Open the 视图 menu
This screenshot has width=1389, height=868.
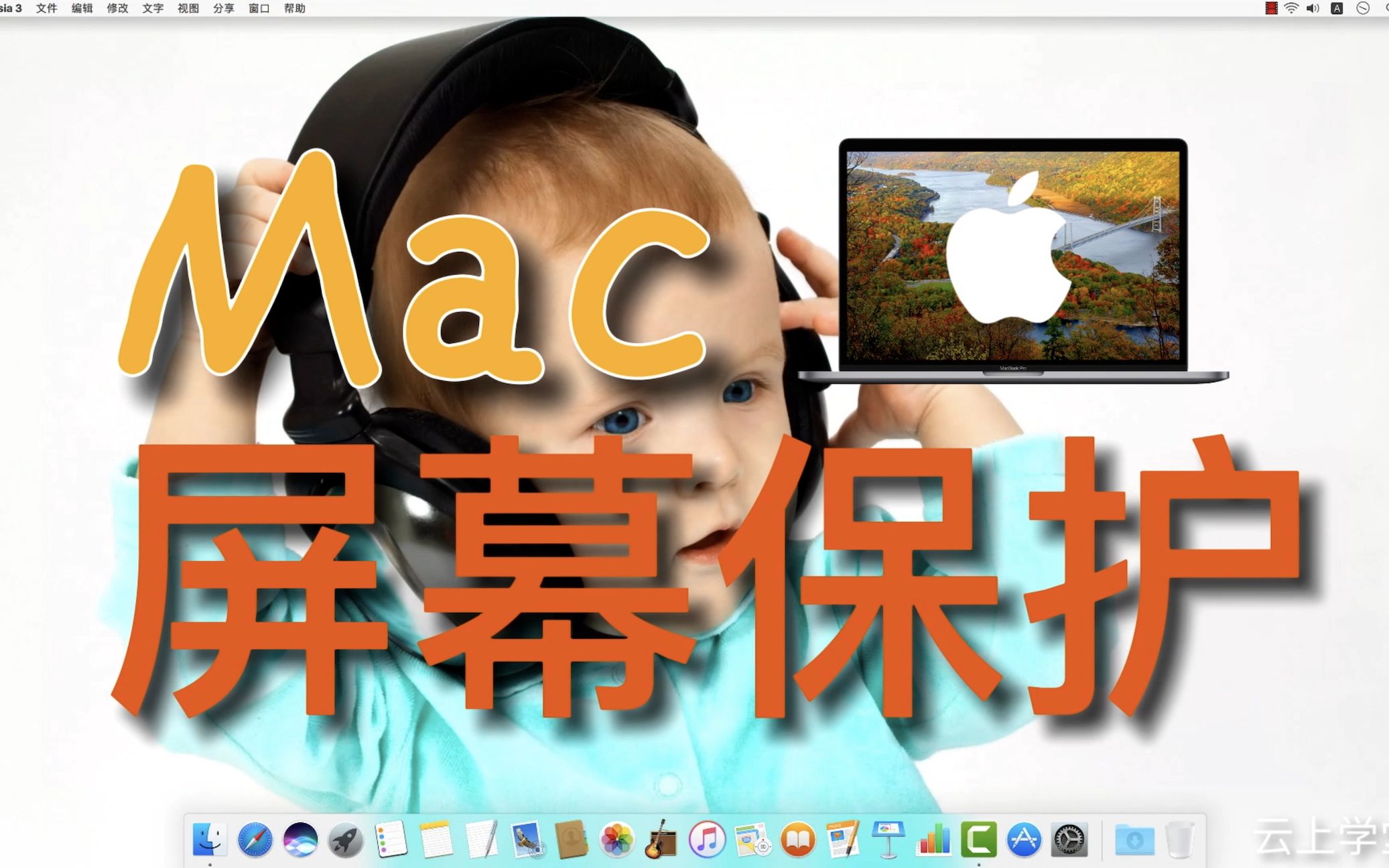(x=188, y=8)
